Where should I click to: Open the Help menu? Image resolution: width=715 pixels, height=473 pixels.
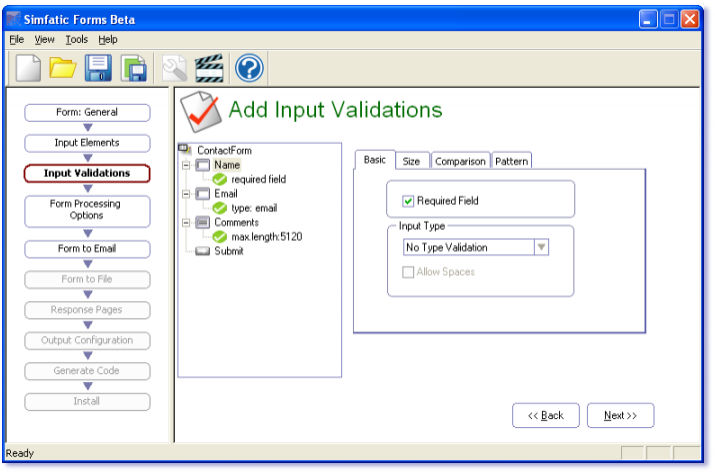108,40
